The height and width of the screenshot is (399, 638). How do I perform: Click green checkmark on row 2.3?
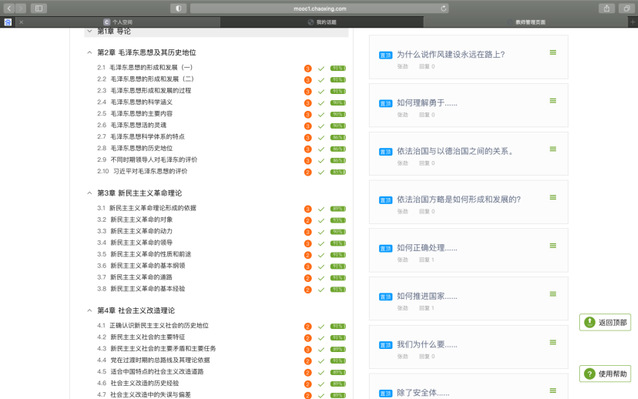click(321, 92)
